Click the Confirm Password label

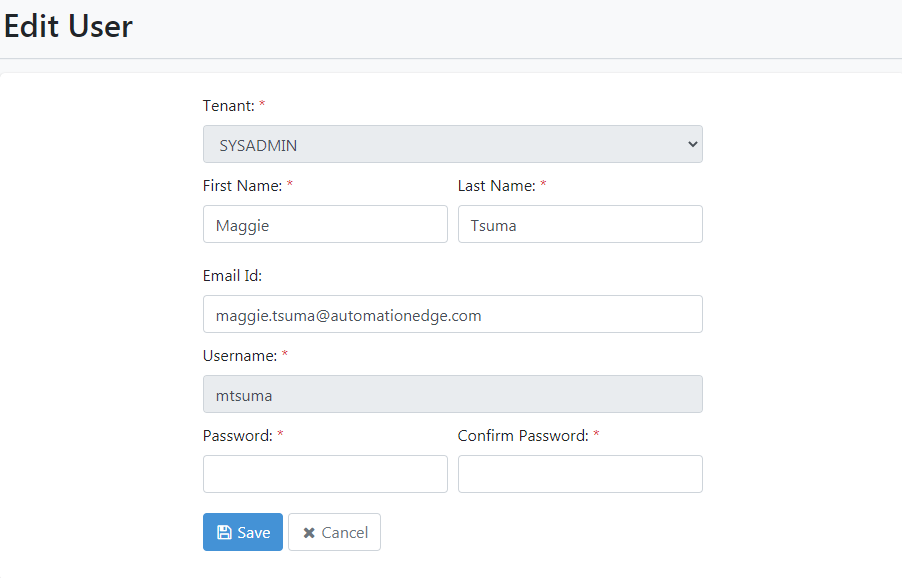[x=523, y=435]
